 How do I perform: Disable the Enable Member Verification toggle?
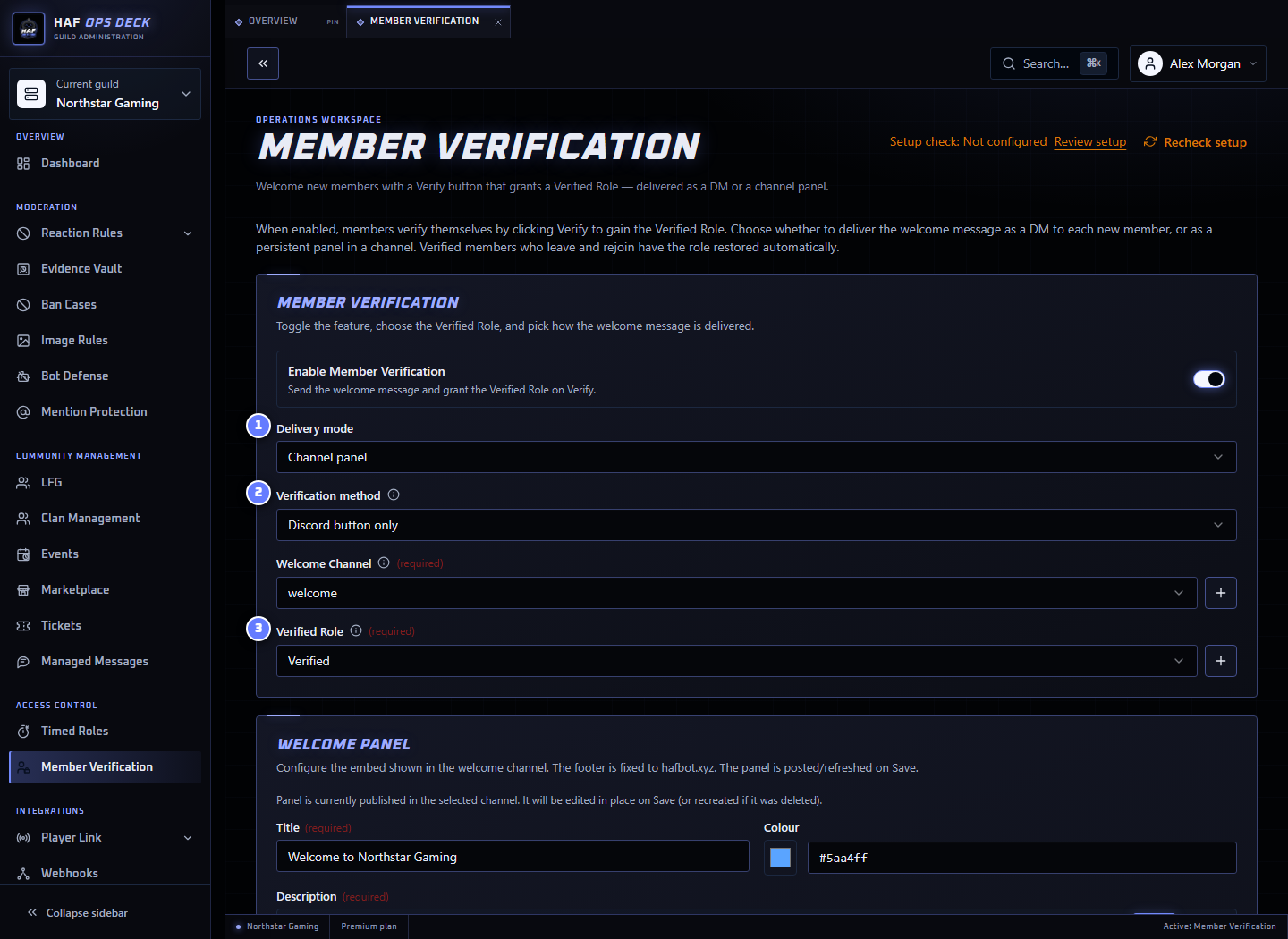click(1208, 379)
